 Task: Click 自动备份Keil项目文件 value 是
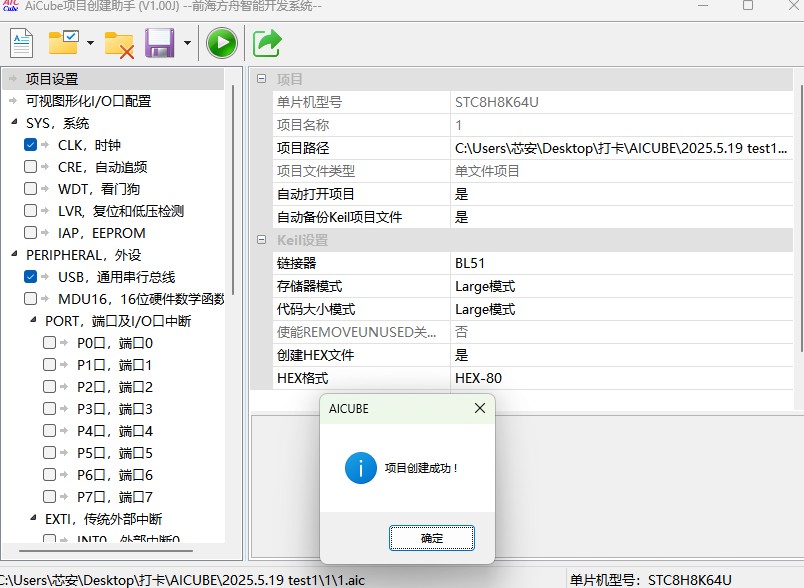621,217
